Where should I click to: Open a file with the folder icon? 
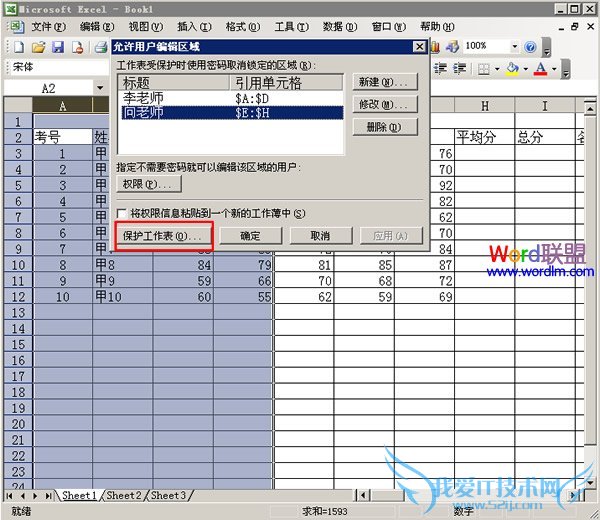[x=38, y=47]
